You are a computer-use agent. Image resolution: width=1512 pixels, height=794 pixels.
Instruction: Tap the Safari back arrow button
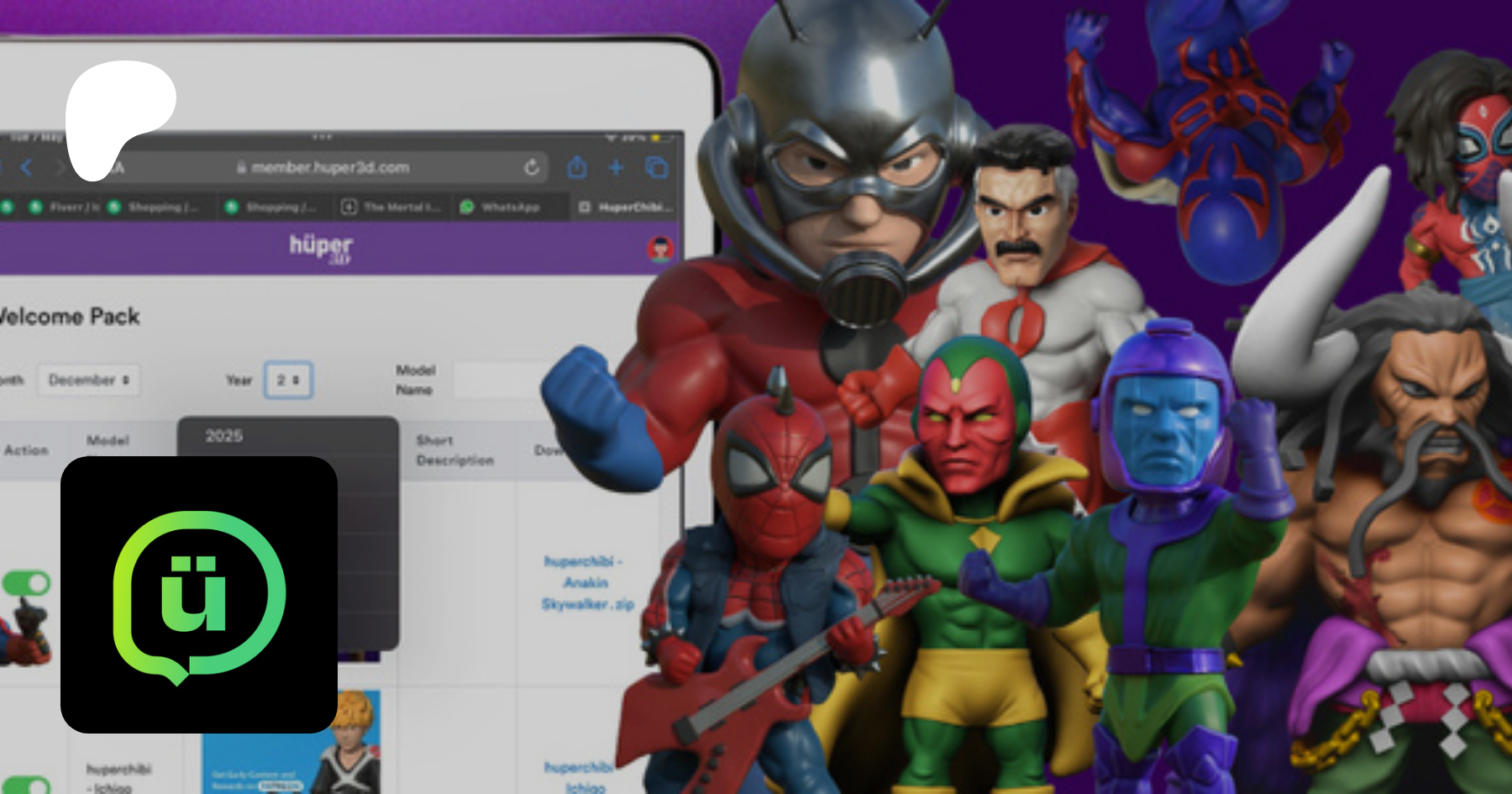[x=27, y=168]
